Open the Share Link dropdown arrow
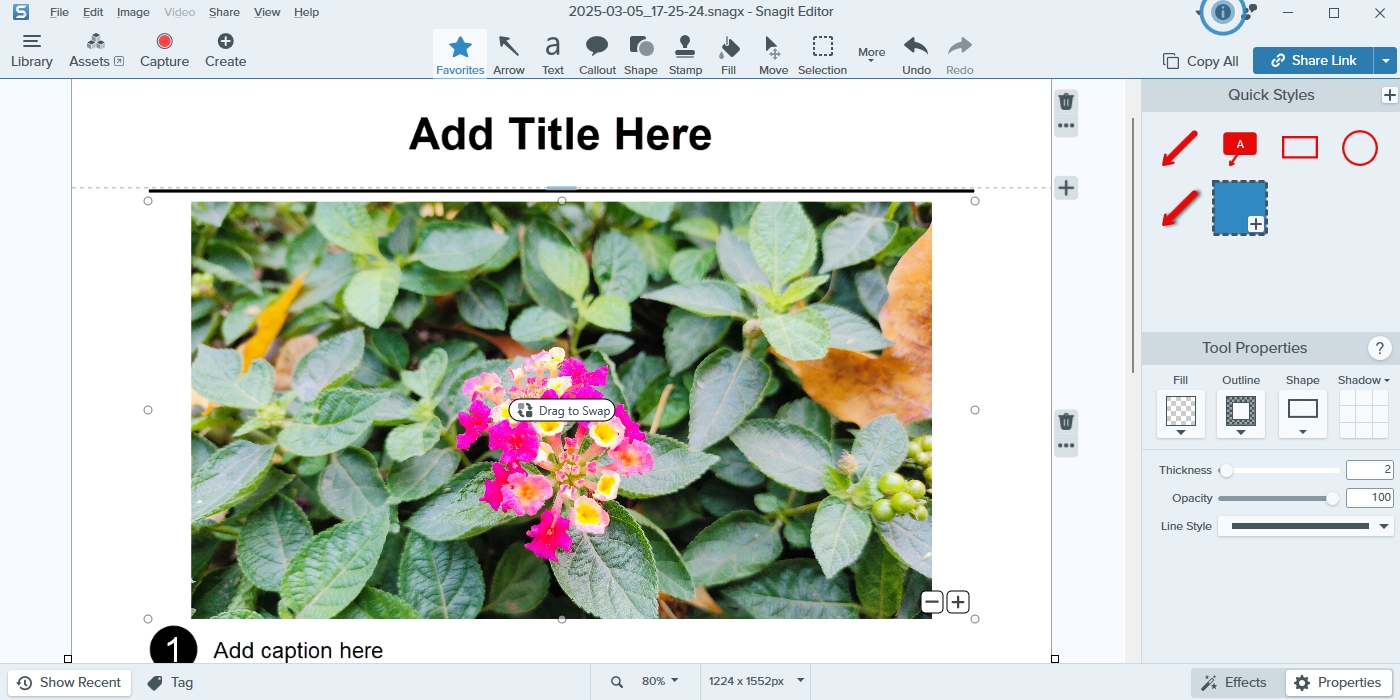Screen dimensions: 1400x700 (1385, 61)
